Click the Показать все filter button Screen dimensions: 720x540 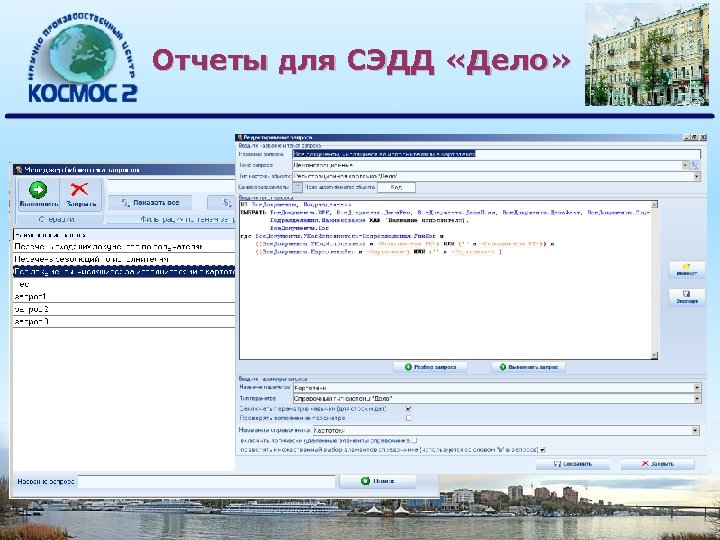click(x=150, y=202)
